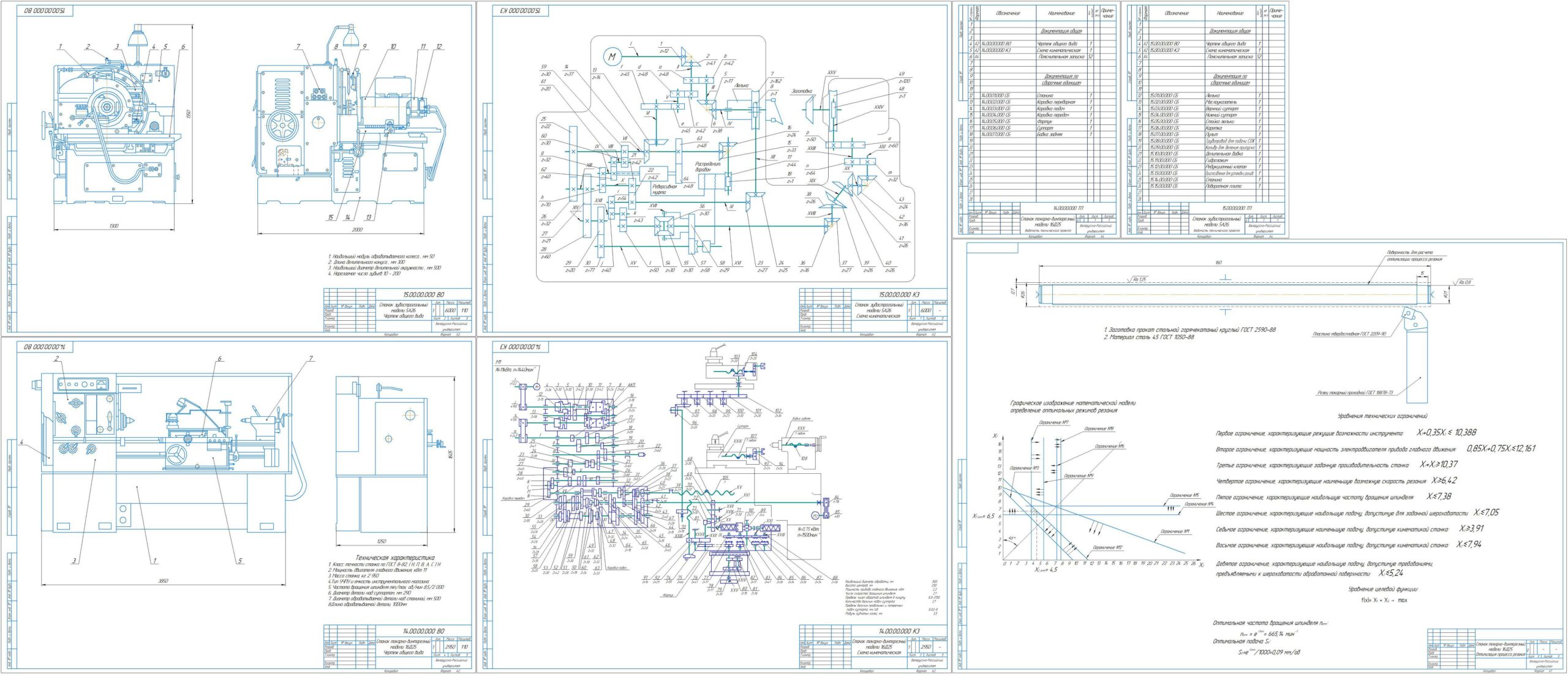1568x674 pixels.
Task: Click the "Наименование" header of the 15.00 table
Action: tap(1231, 13)
